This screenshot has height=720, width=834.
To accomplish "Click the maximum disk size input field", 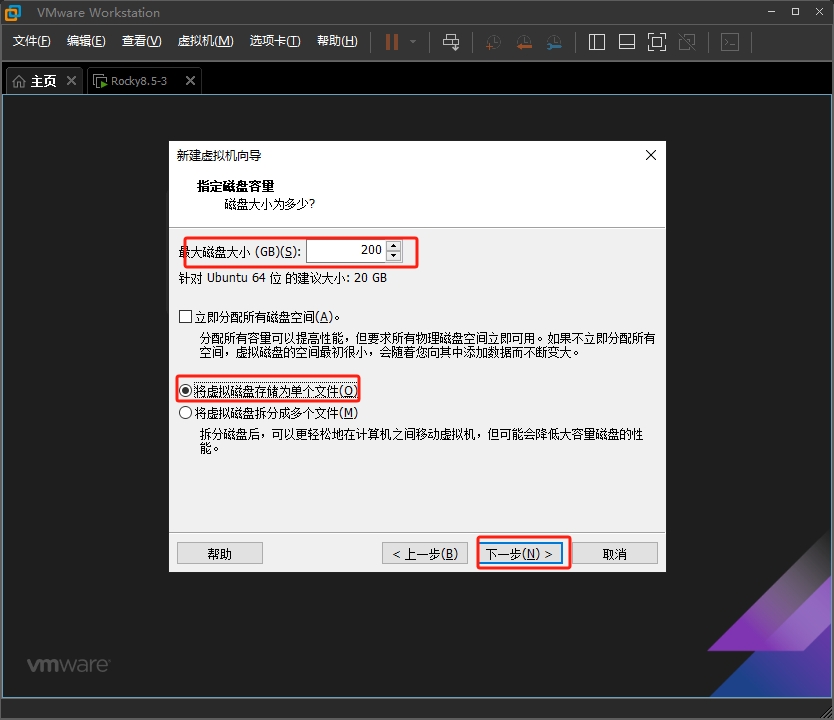I will (346, 251).
